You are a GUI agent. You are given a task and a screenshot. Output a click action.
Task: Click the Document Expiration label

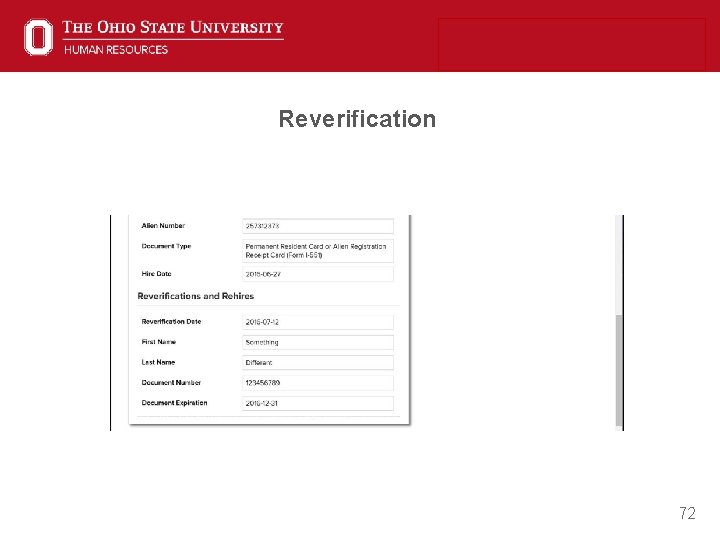tap(174, 403)
